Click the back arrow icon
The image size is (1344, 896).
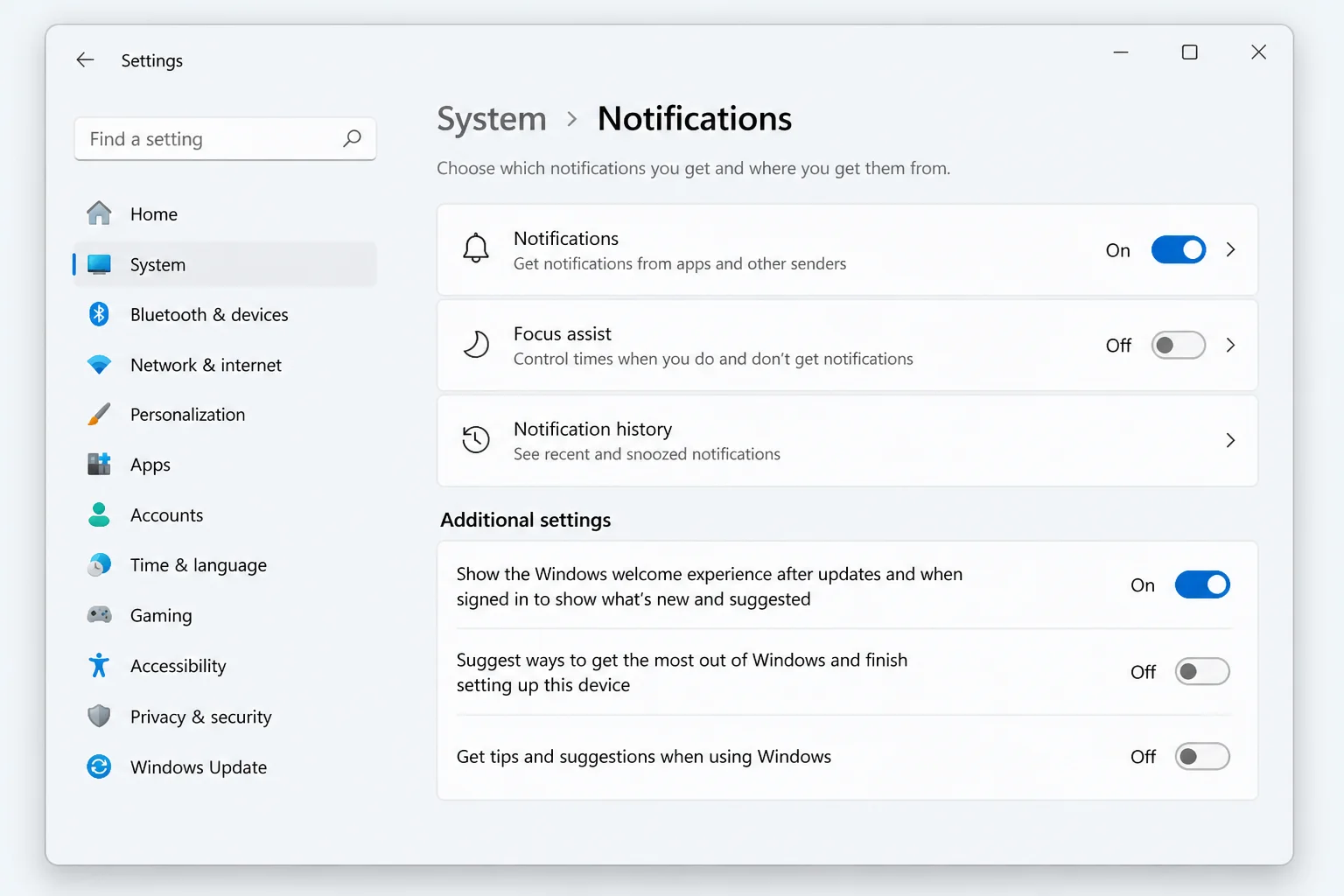pos(85,59)
